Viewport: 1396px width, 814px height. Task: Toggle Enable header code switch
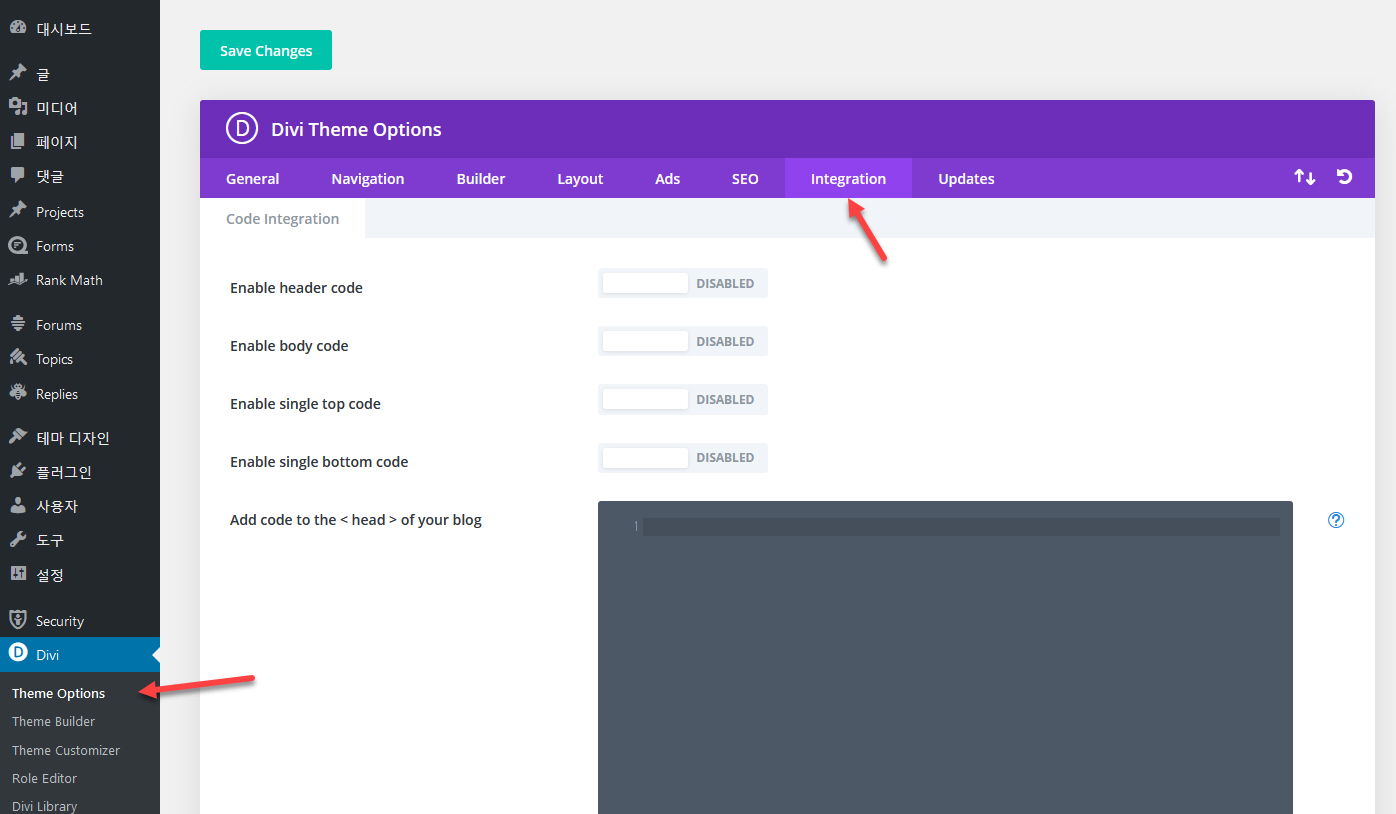click(683, 283)
